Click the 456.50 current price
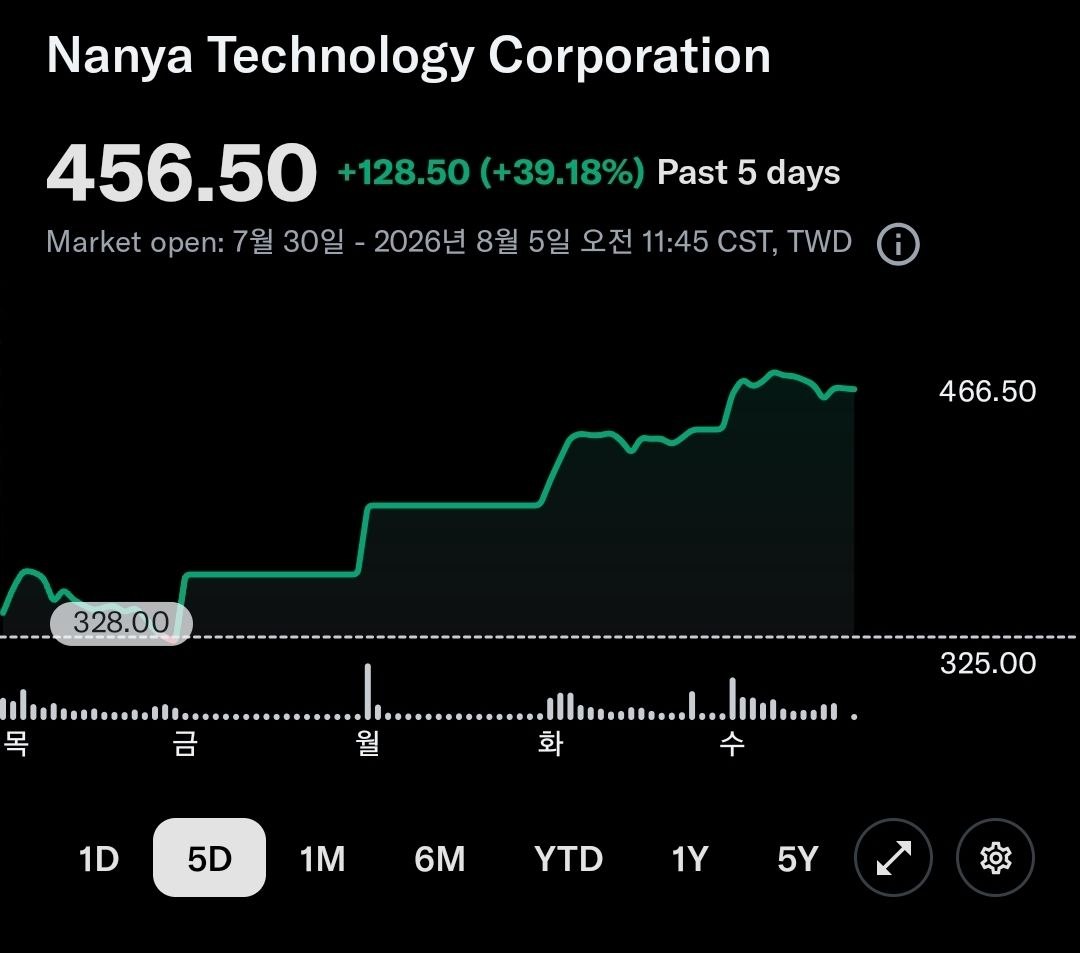Viewport: 1080px width, 953px height. [x=182, y=172]
